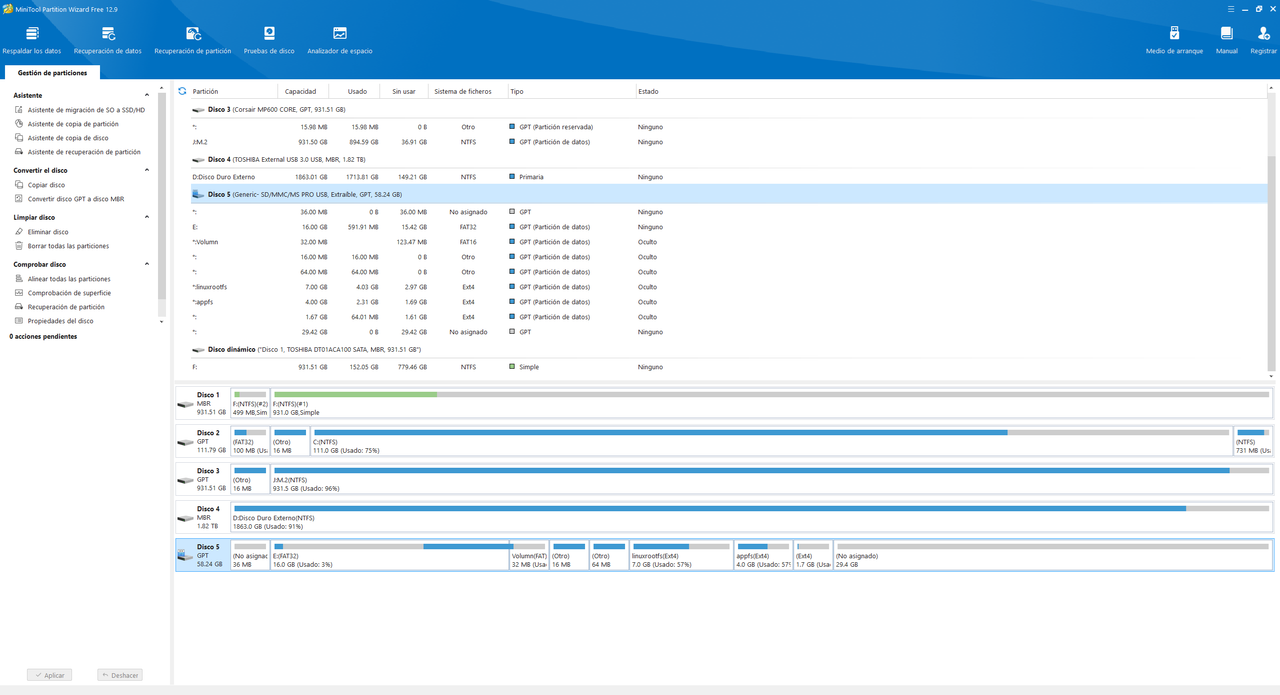Switch to Gestión de particiones tab
This screenshot has width=1280, height=695.
pos(52,73)
